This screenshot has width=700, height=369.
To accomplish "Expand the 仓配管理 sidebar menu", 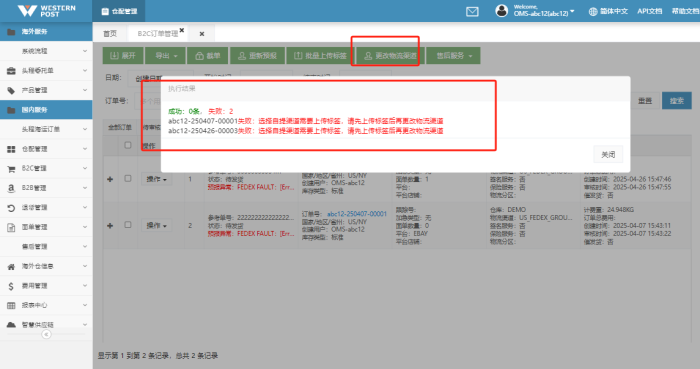I will coord(46,149).
